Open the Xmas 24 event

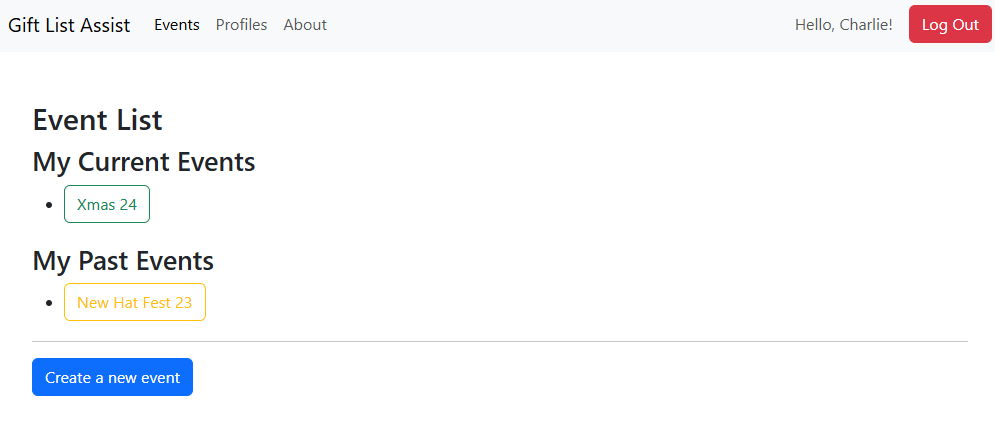107,204
